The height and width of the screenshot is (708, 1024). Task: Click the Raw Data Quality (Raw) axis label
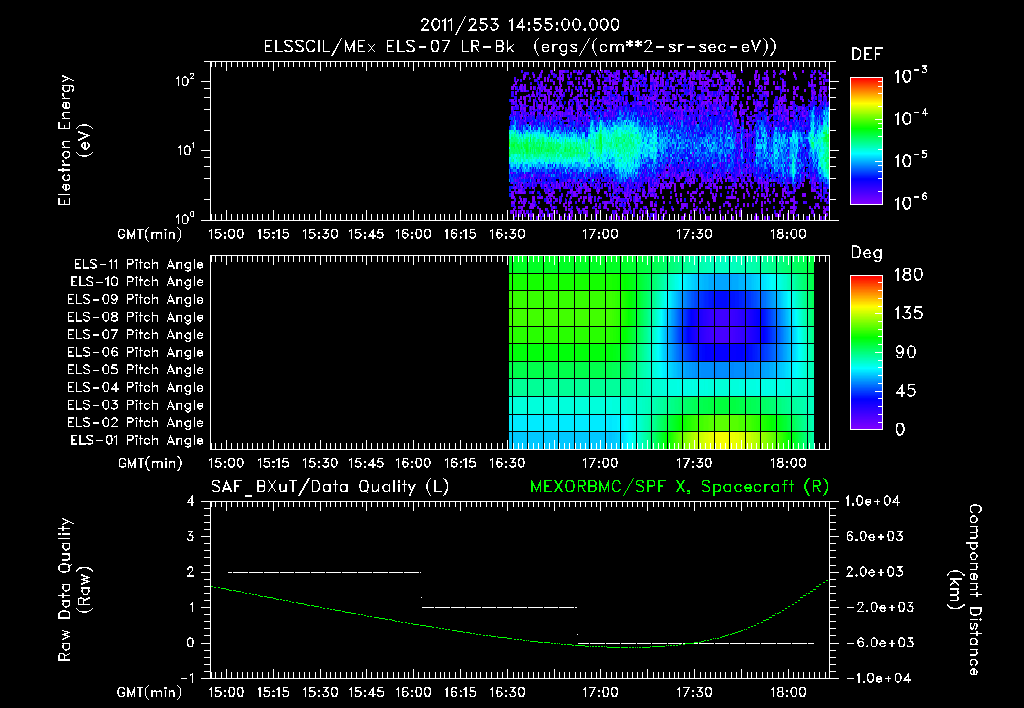(74, 589)
